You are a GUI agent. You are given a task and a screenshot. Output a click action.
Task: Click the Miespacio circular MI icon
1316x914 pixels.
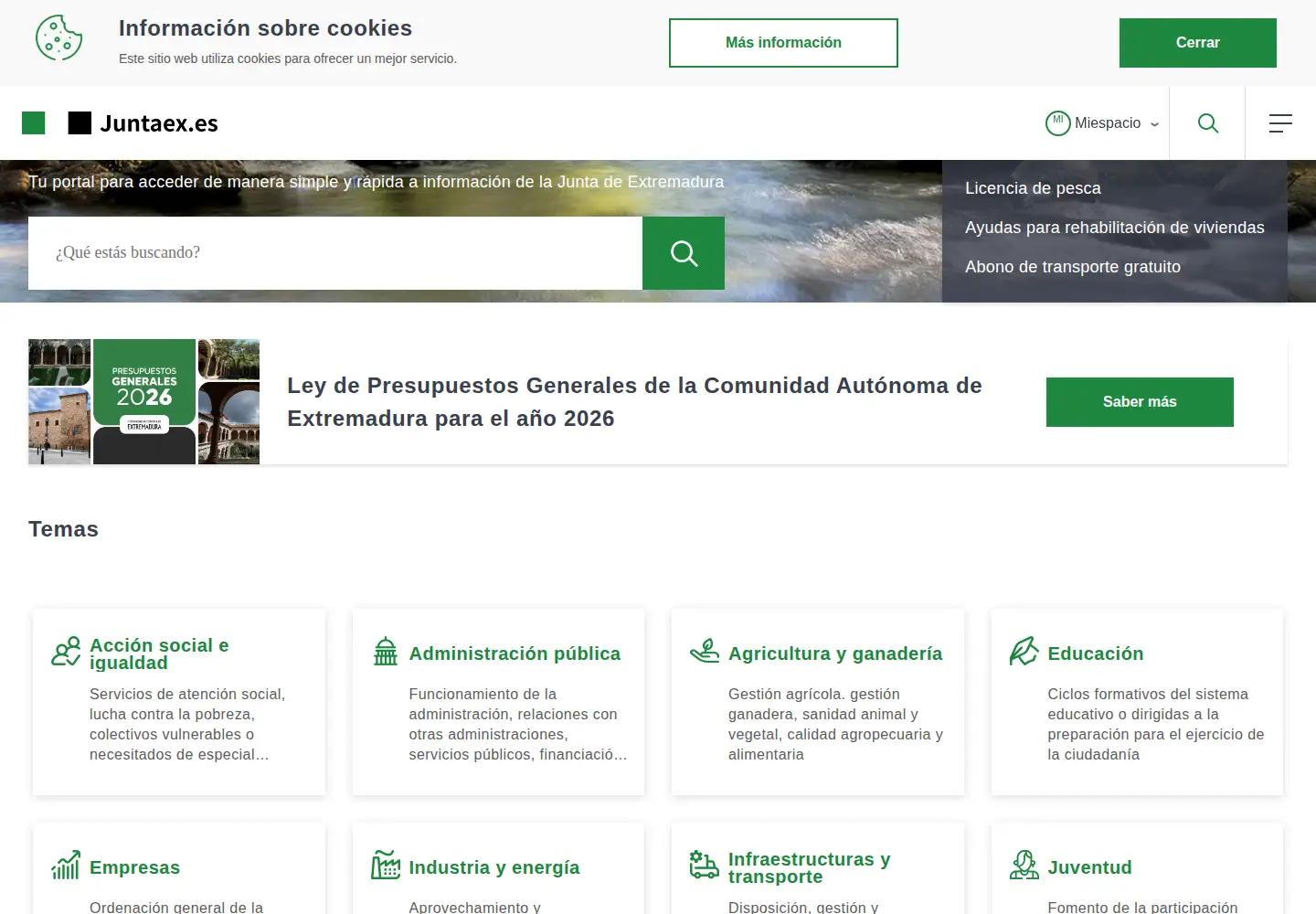tap(1057, 122)
